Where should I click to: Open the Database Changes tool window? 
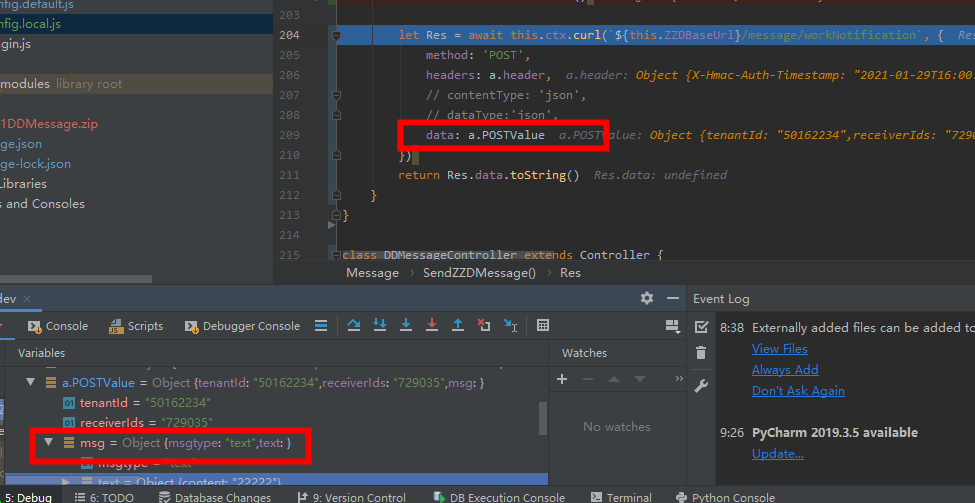[215, 497]
